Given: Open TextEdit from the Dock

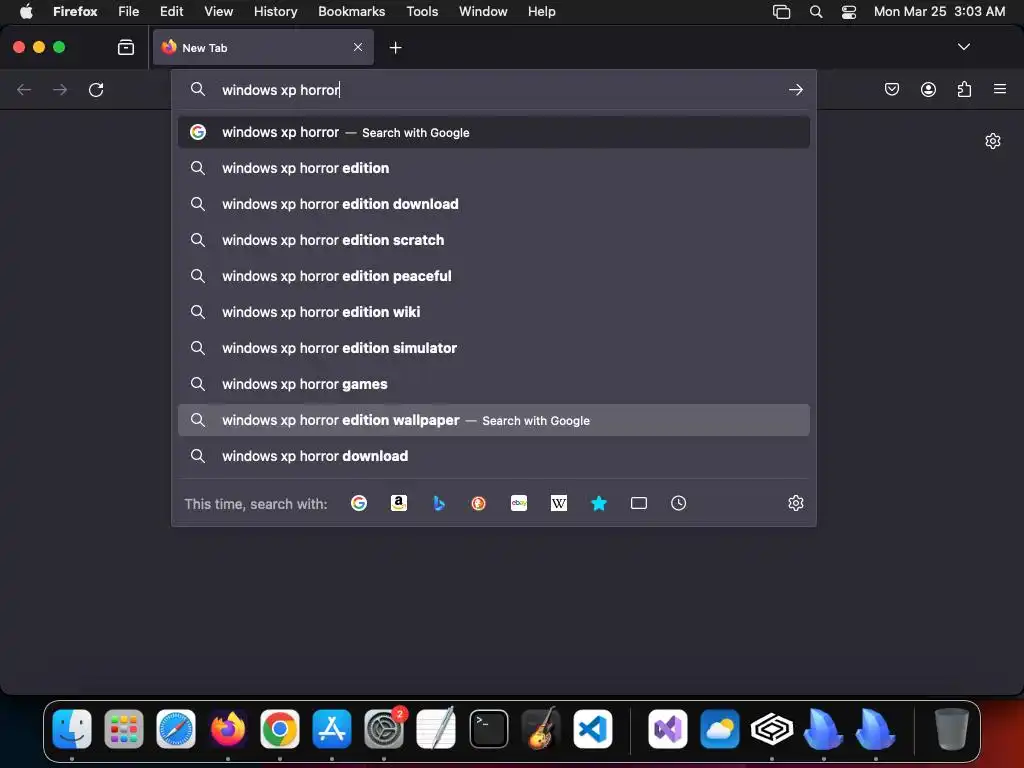Looking at the screenshot, I should (436, 728).
